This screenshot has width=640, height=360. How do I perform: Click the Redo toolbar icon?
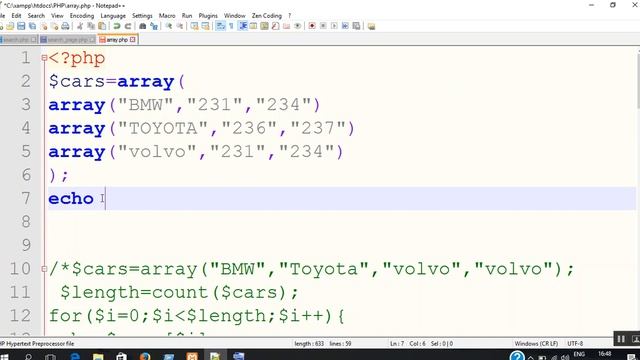pos(128,26)
